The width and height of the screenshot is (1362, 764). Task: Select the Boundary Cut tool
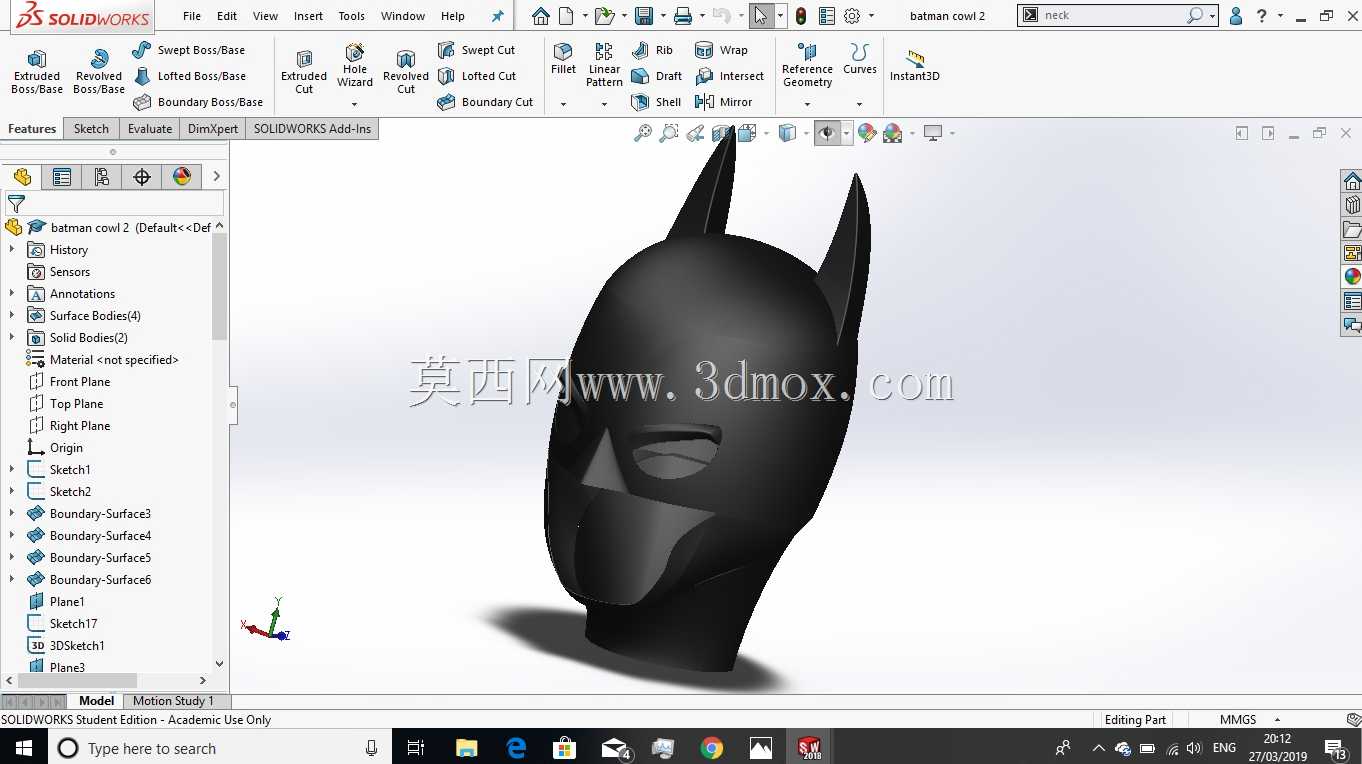click(485, 102)
